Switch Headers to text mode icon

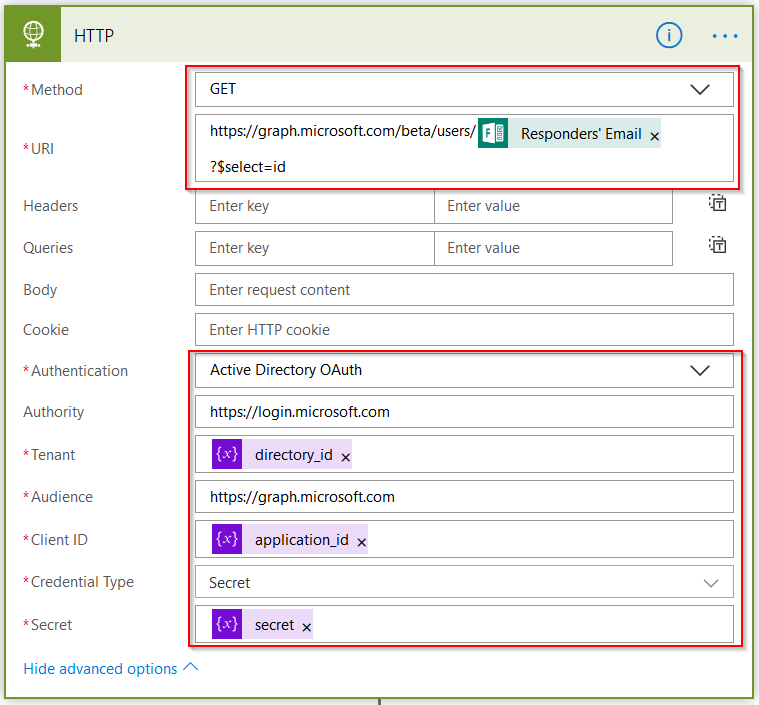click(x=717, y=203)
